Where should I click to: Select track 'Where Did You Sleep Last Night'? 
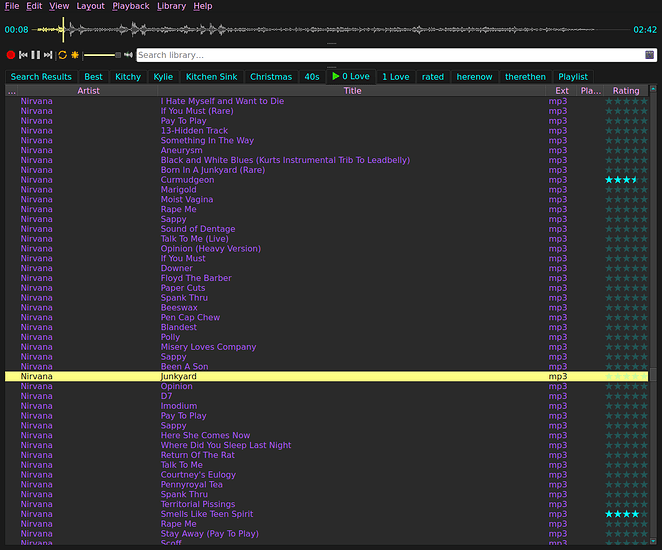point(326,445)
